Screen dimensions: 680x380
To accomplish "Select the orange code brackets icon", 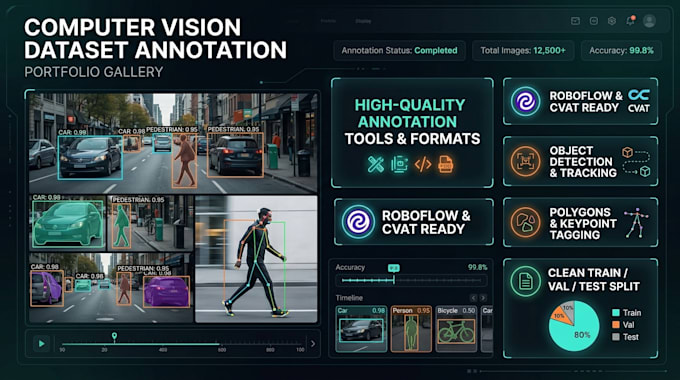I will click(423, 164).
